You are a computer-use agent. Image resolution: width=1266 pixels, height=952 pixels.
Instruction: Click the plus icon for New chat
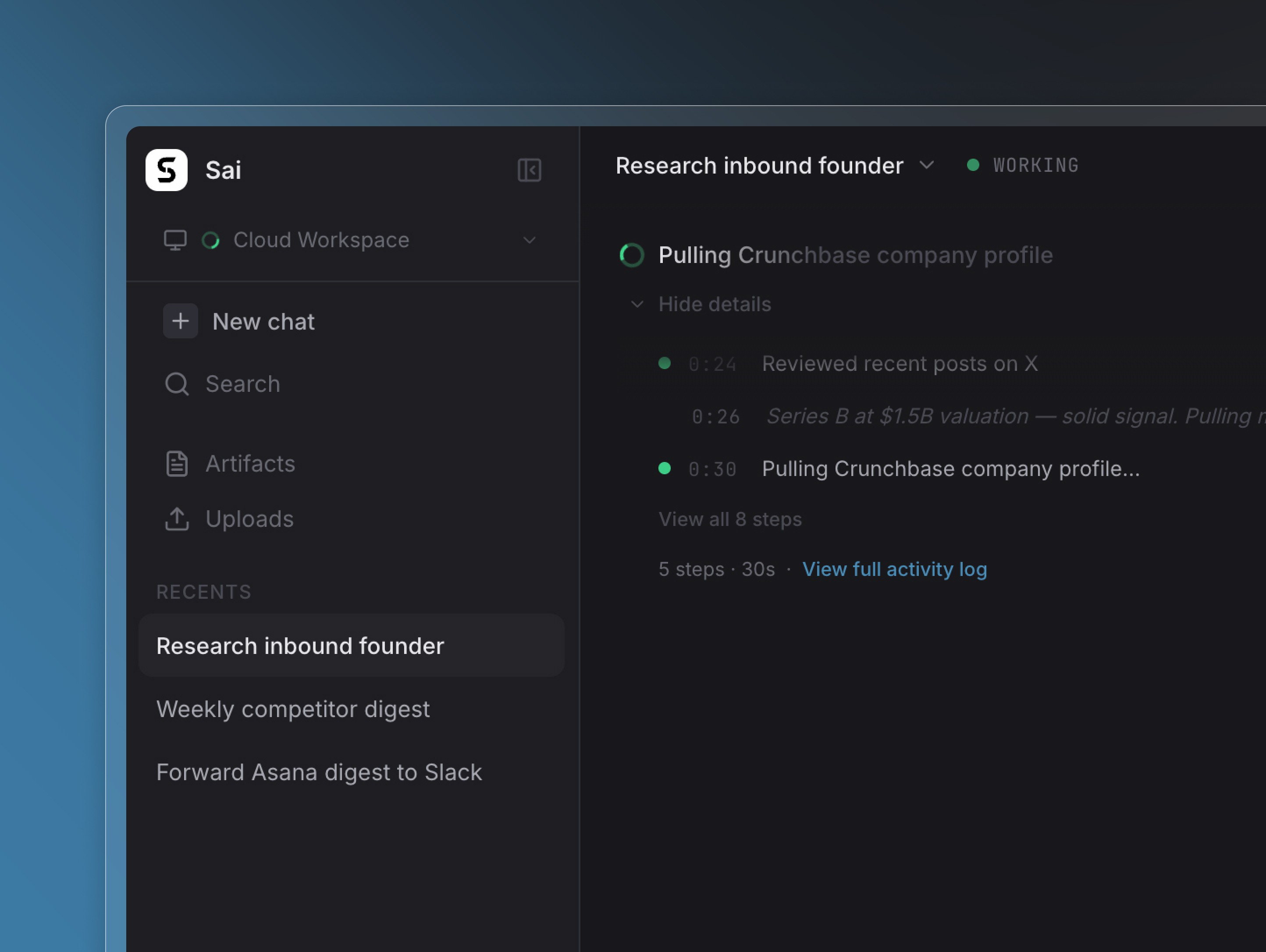click(x=180, y=321)
